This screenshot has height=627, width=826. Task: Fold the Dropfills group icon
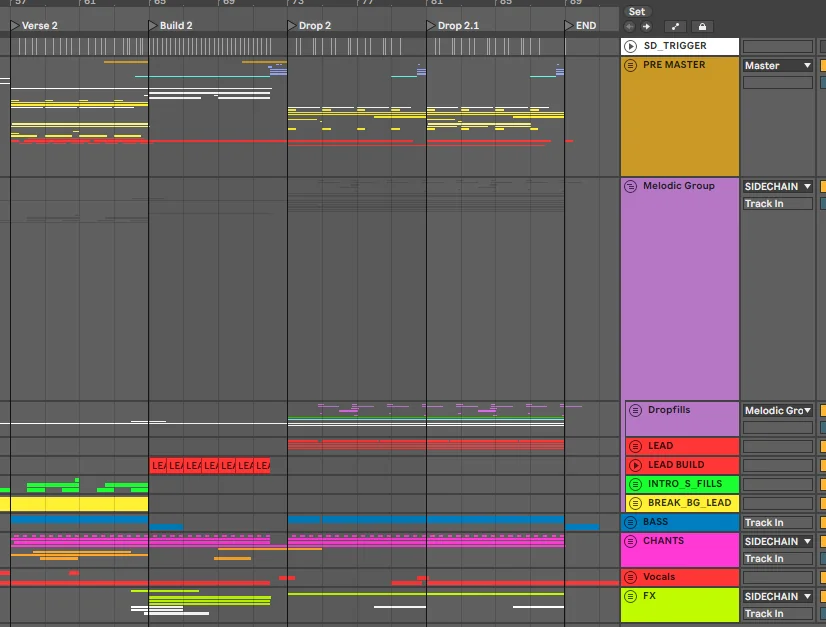[x=635, y=410]
